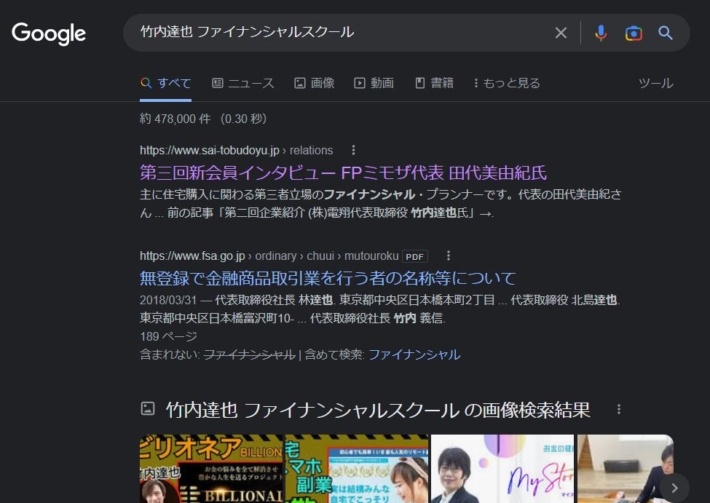Image resolution: width=710 pixels, height=503 pixels.
Task: Open the ビリオネア image thumbnail
Action: tap(211, 469)
